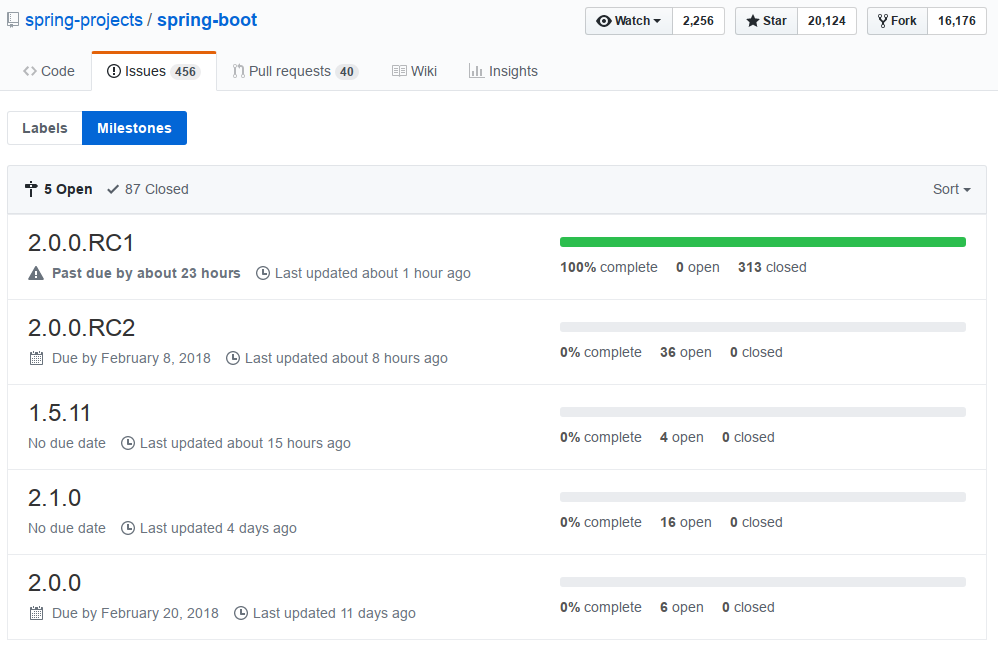Image resolution: width=998 pixels, height=649 pixels.
Task: Switch to the Code tab
Action: click(49, 71)
